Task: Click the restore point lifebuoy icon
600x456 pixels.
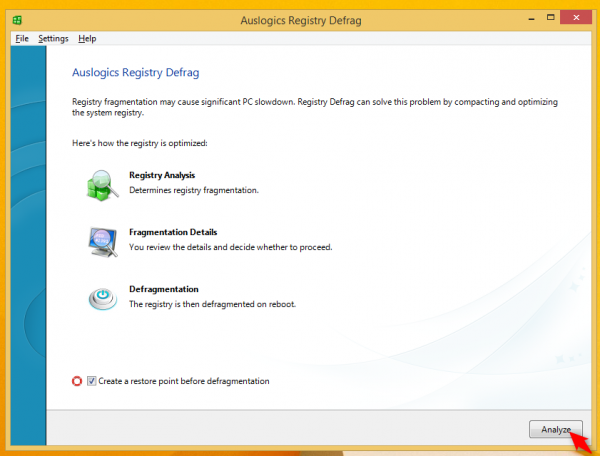Action: point(77,381)
